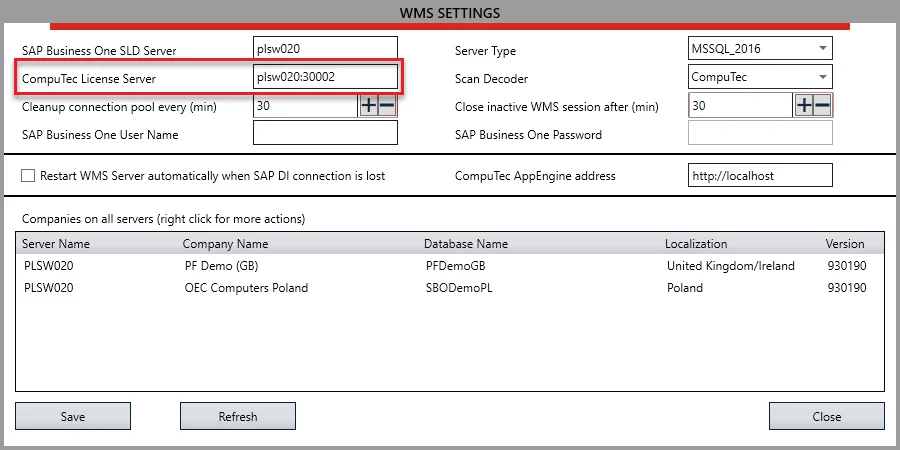
Task: Click the SBODemoPL database name cell
Action: click(459, 288)
